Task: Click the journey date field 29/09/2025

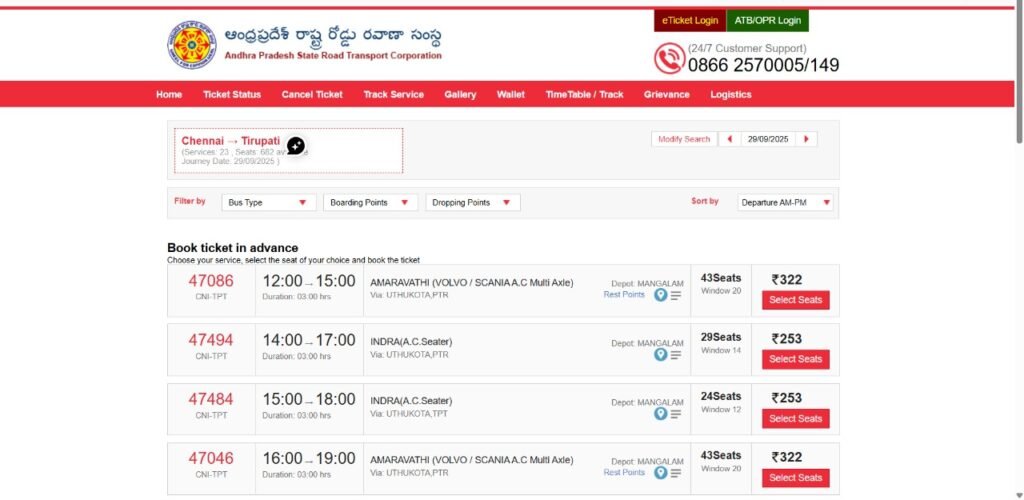Action: (x=768, y=139)
